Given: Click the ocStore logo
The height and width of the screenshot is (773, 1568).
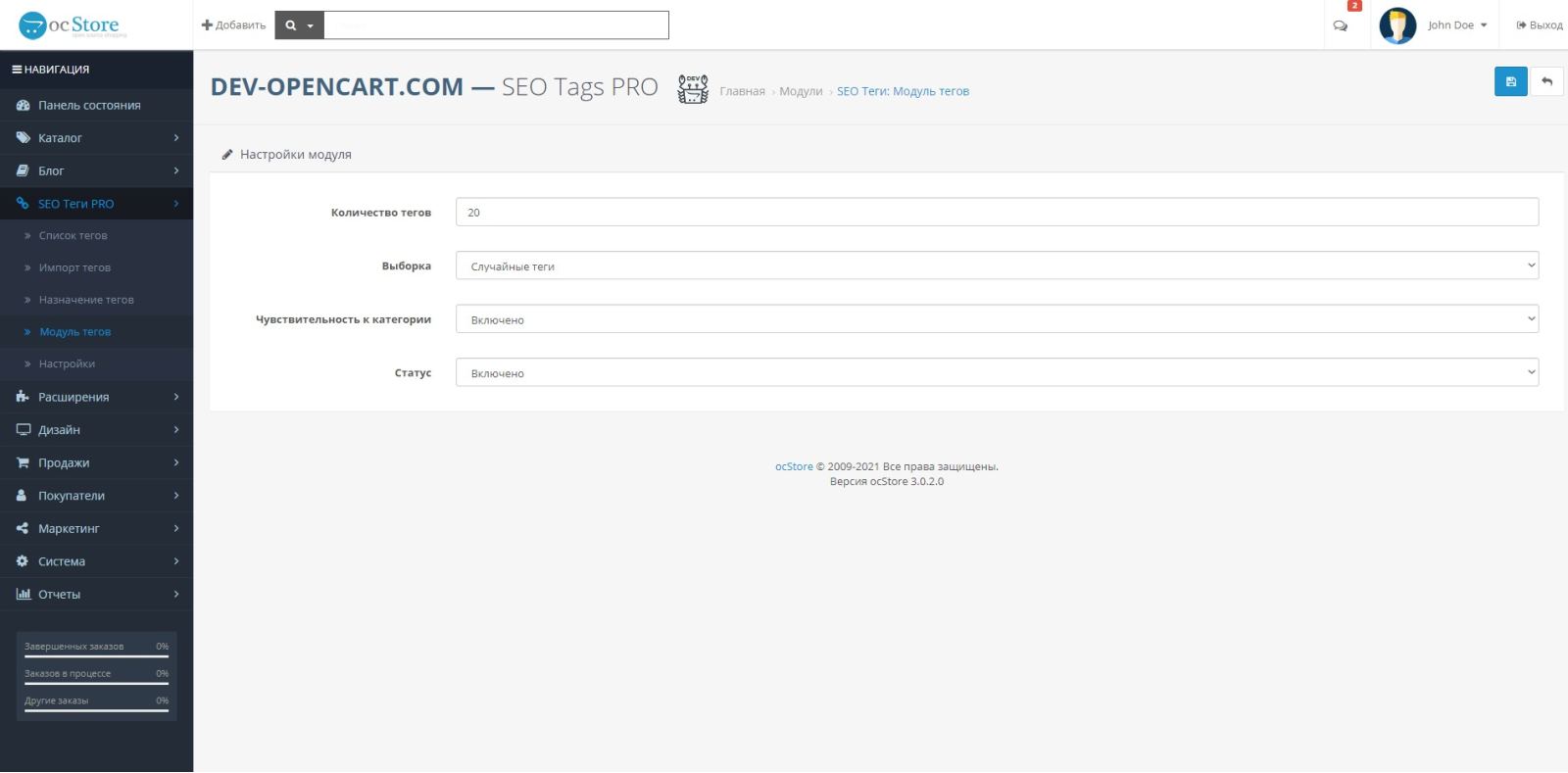Looking at the screenshot, I should tap(73, 25).
